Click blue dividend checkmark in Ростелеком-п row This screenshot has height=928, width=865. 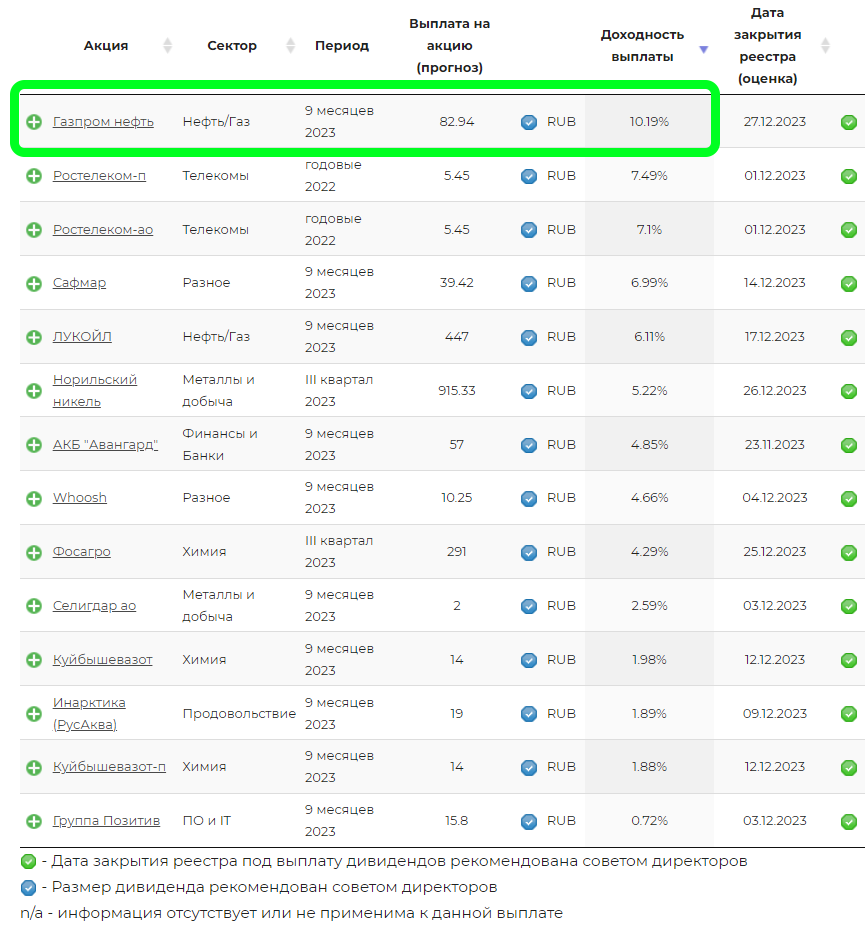tap(529, 176)
